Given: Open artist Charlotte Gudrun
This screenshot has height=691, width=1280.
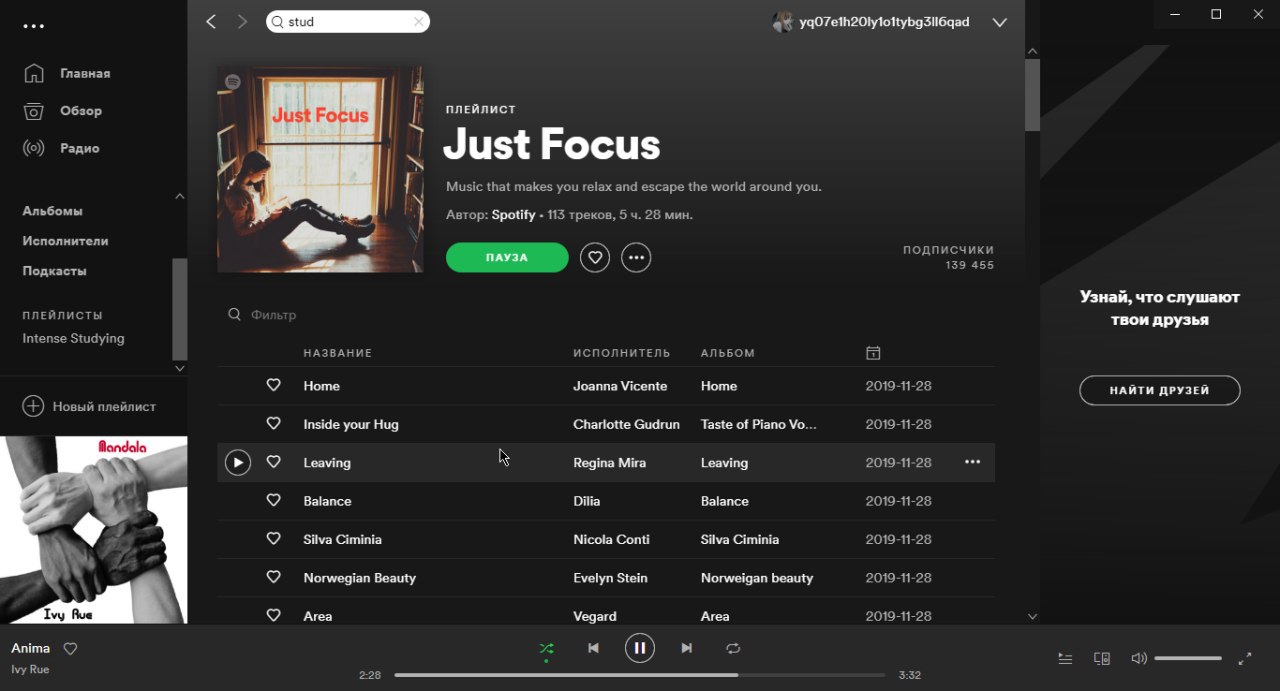Looking at the screenshot, I should [x=626, y=424].
